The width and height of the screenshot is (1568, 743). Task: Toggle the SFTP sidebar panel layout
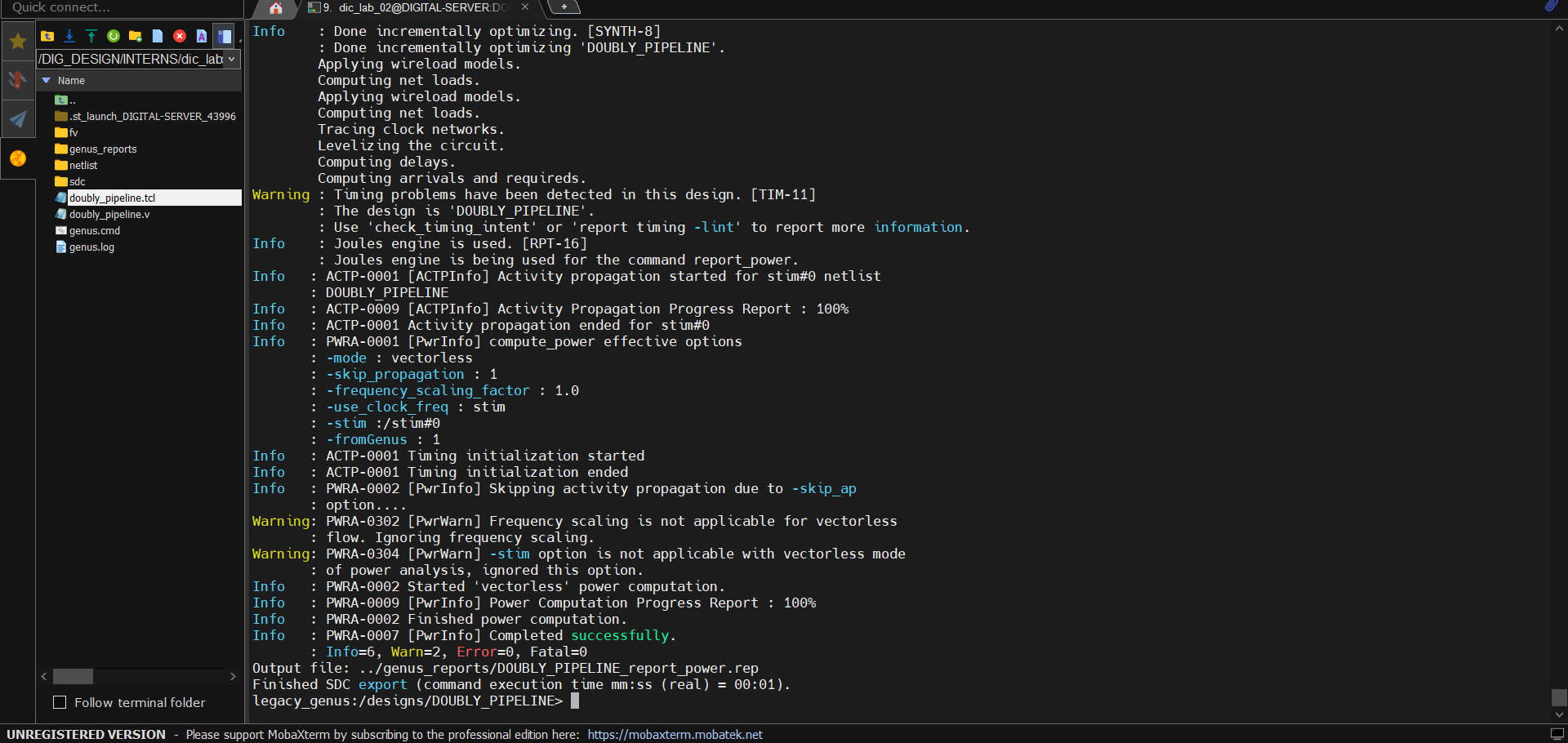coord(225,36)
